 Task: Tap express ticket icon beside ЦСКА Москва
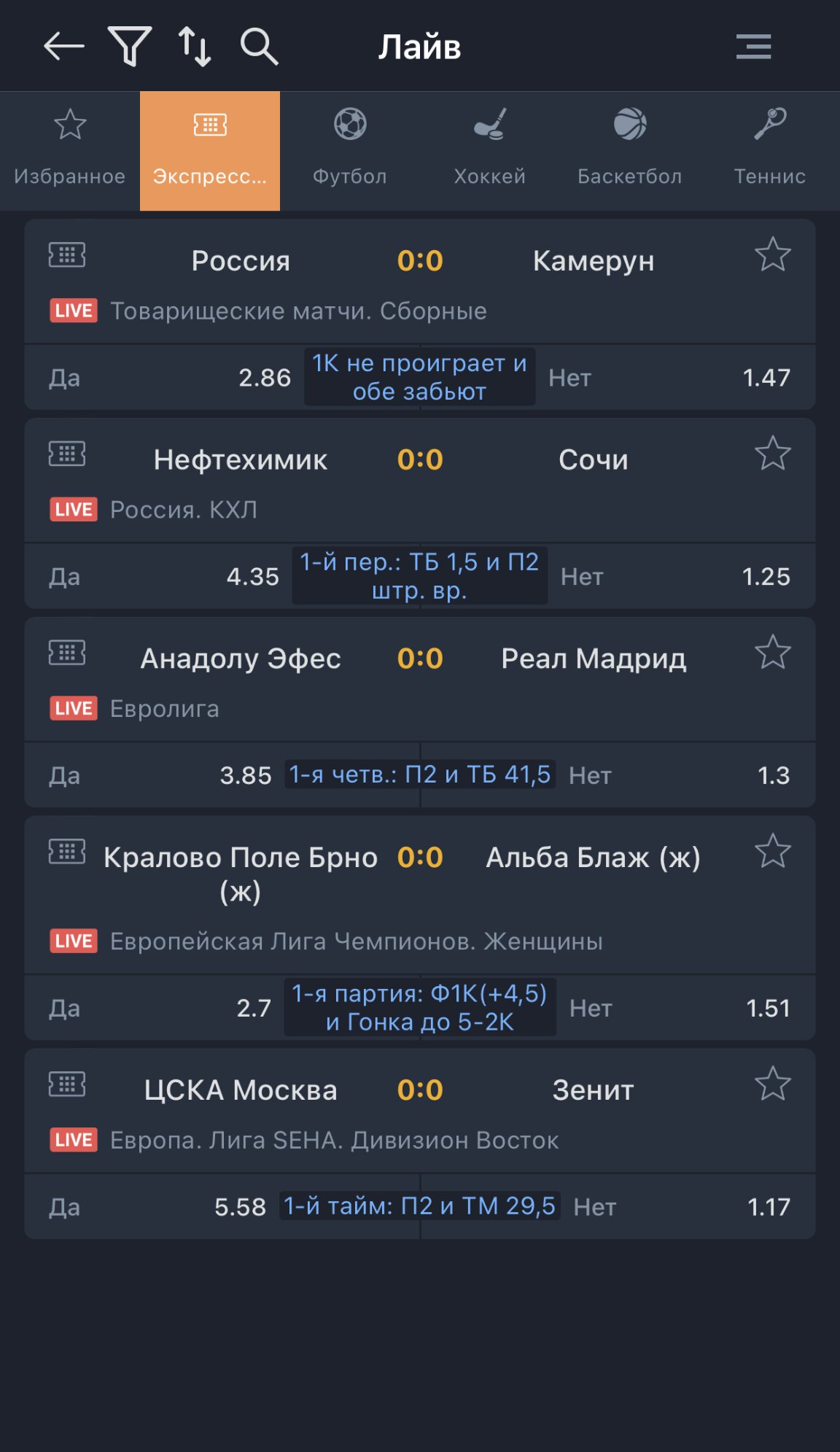[67, 1084]
